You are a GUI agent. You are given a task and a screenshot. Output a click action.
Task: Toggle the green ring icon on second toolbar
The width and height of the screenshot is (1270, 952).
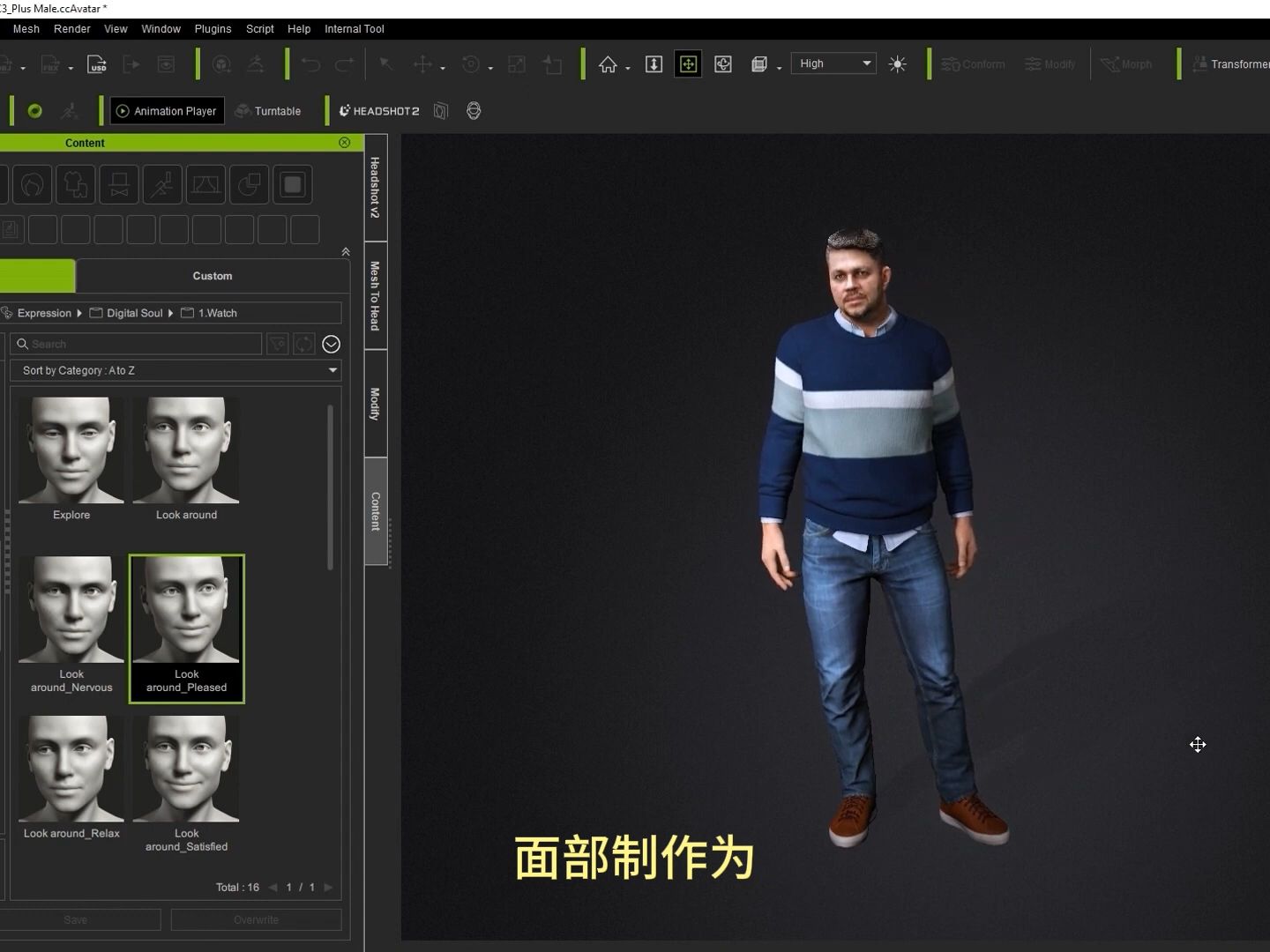coord(35,111)
